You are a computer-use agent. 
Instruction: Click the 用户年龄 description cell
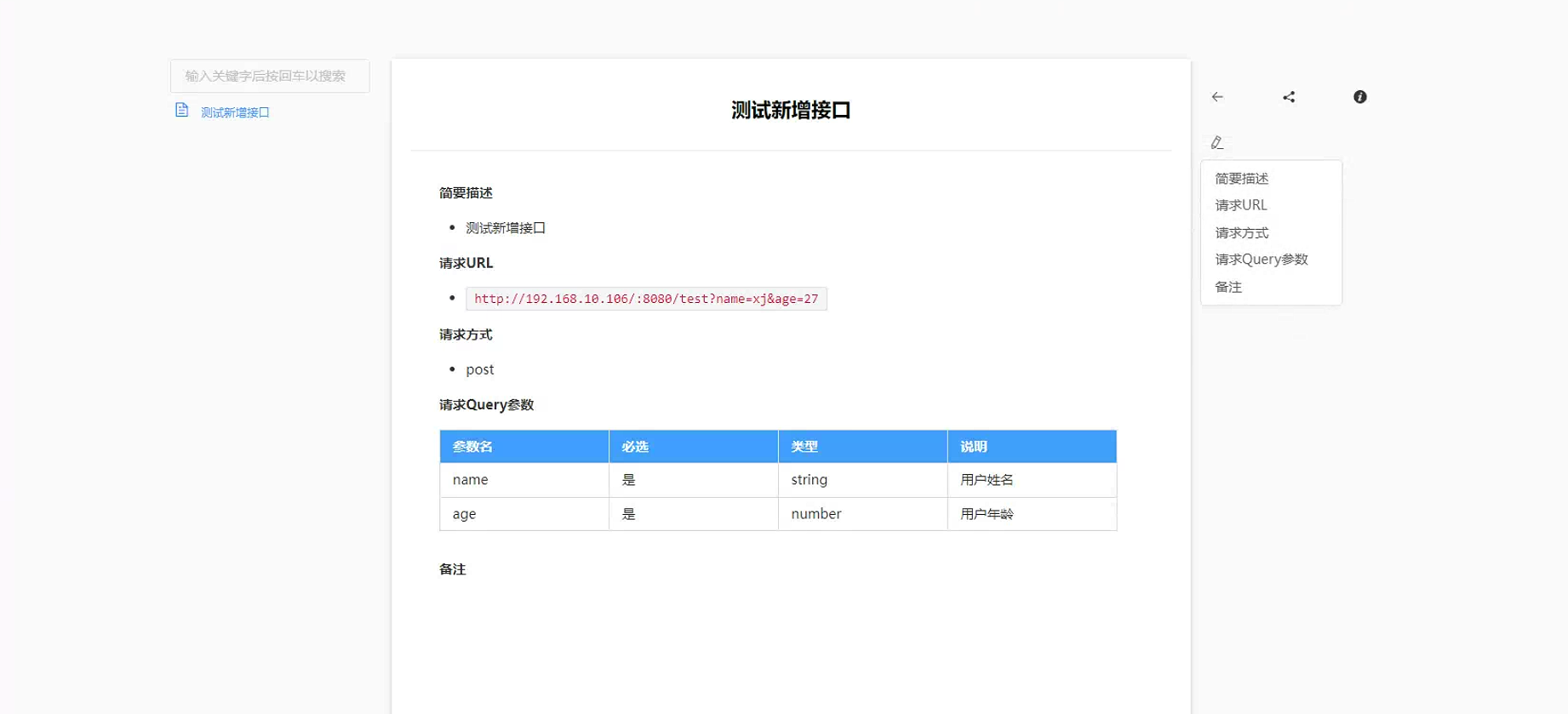click(1032, 514)
